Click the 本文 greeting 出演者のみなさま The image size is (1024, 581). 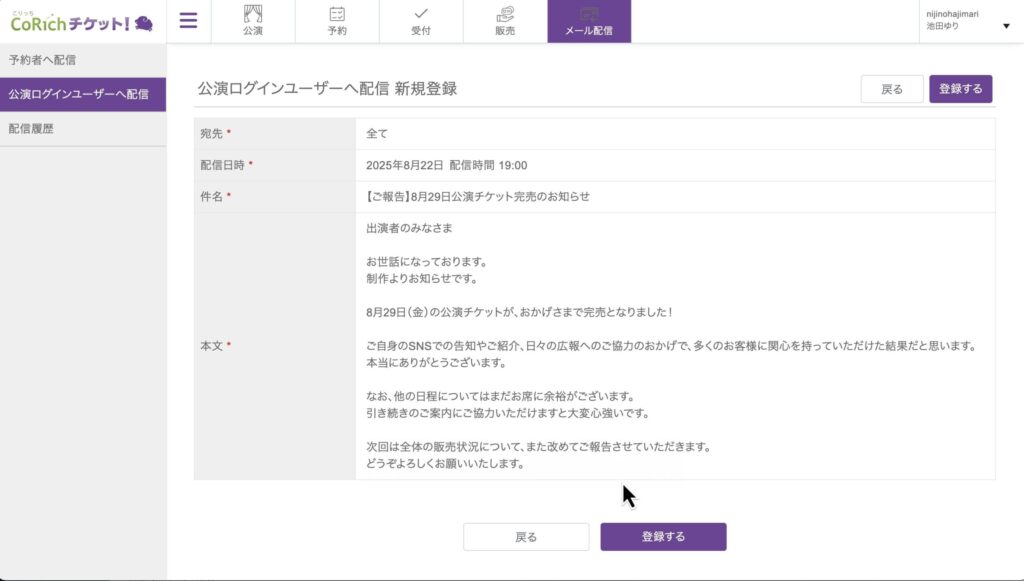(409, 228)
